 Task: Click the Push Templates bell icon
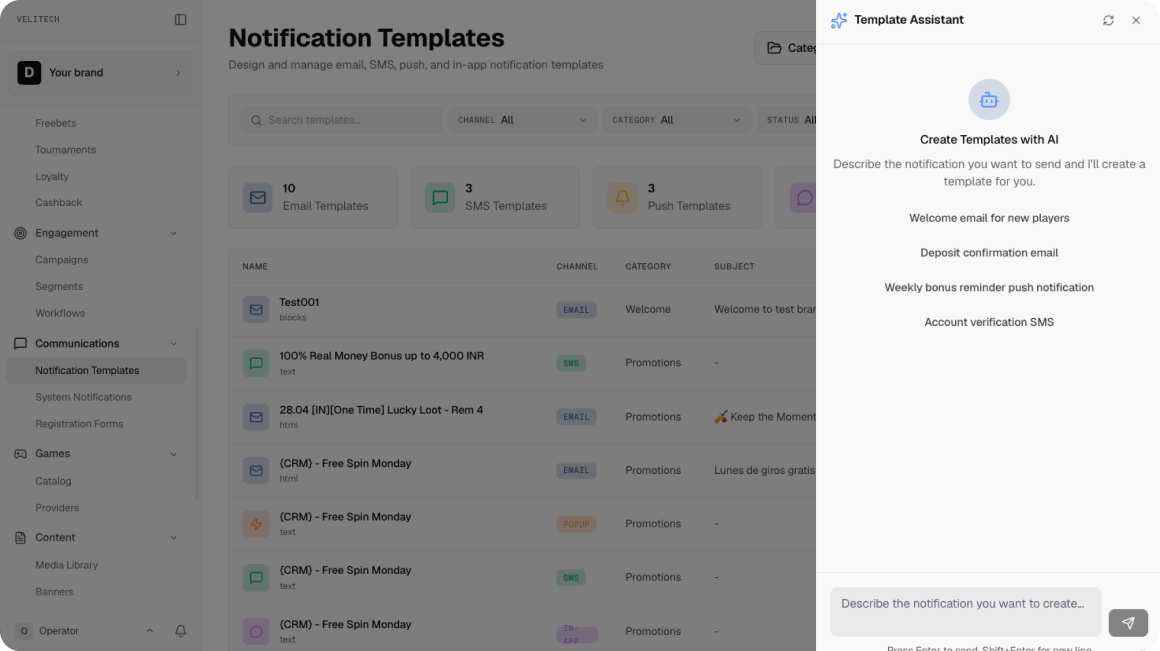pos(622,198)
